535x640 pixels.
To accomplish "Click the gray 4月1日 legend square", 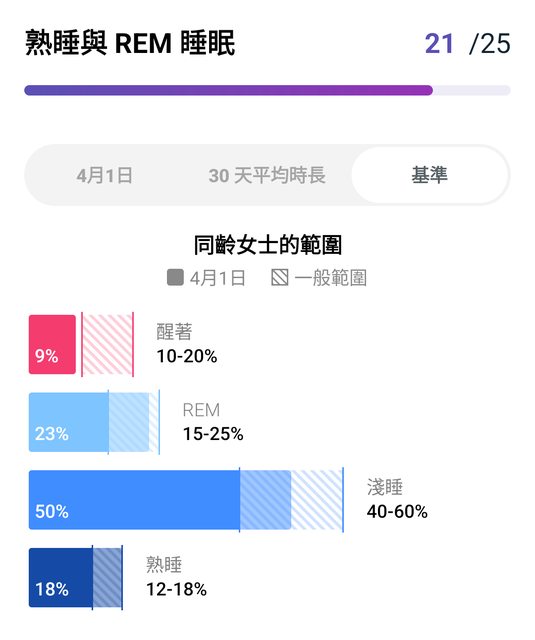I will pyautogui.click(x=175, y=278).
